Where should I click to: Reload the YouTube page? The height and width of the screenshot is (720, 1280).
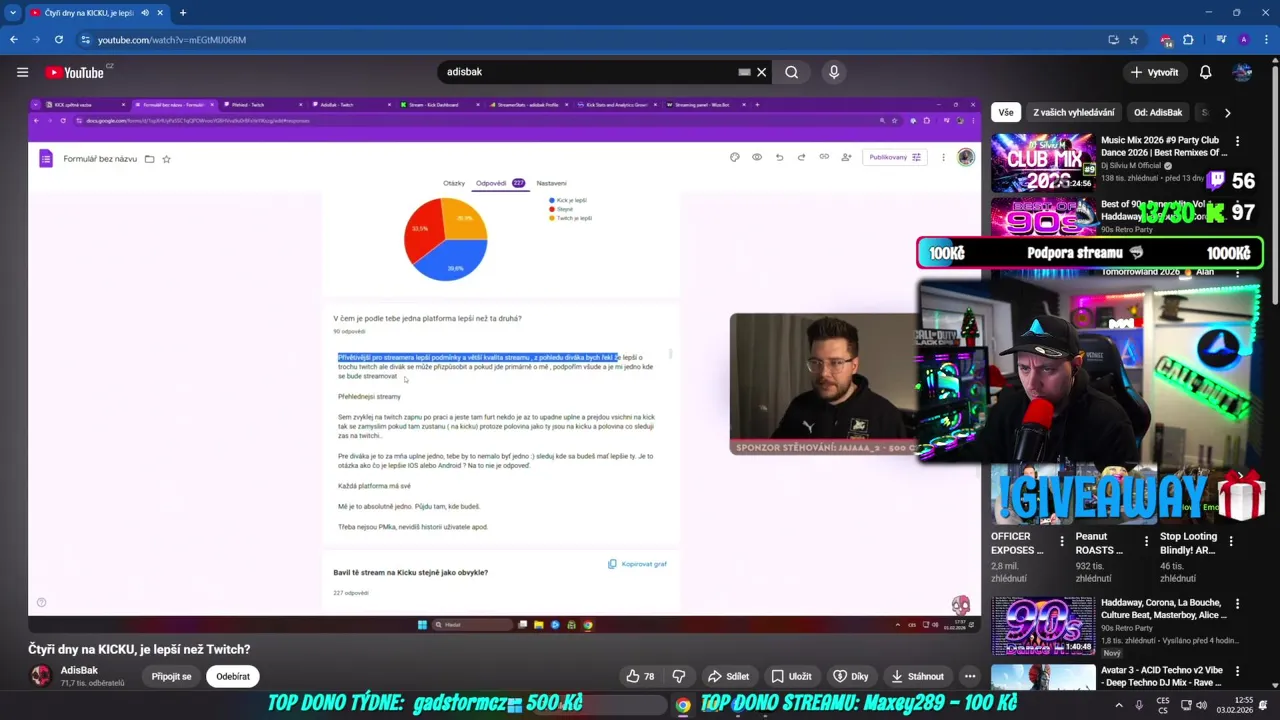[x=59, y=40]
